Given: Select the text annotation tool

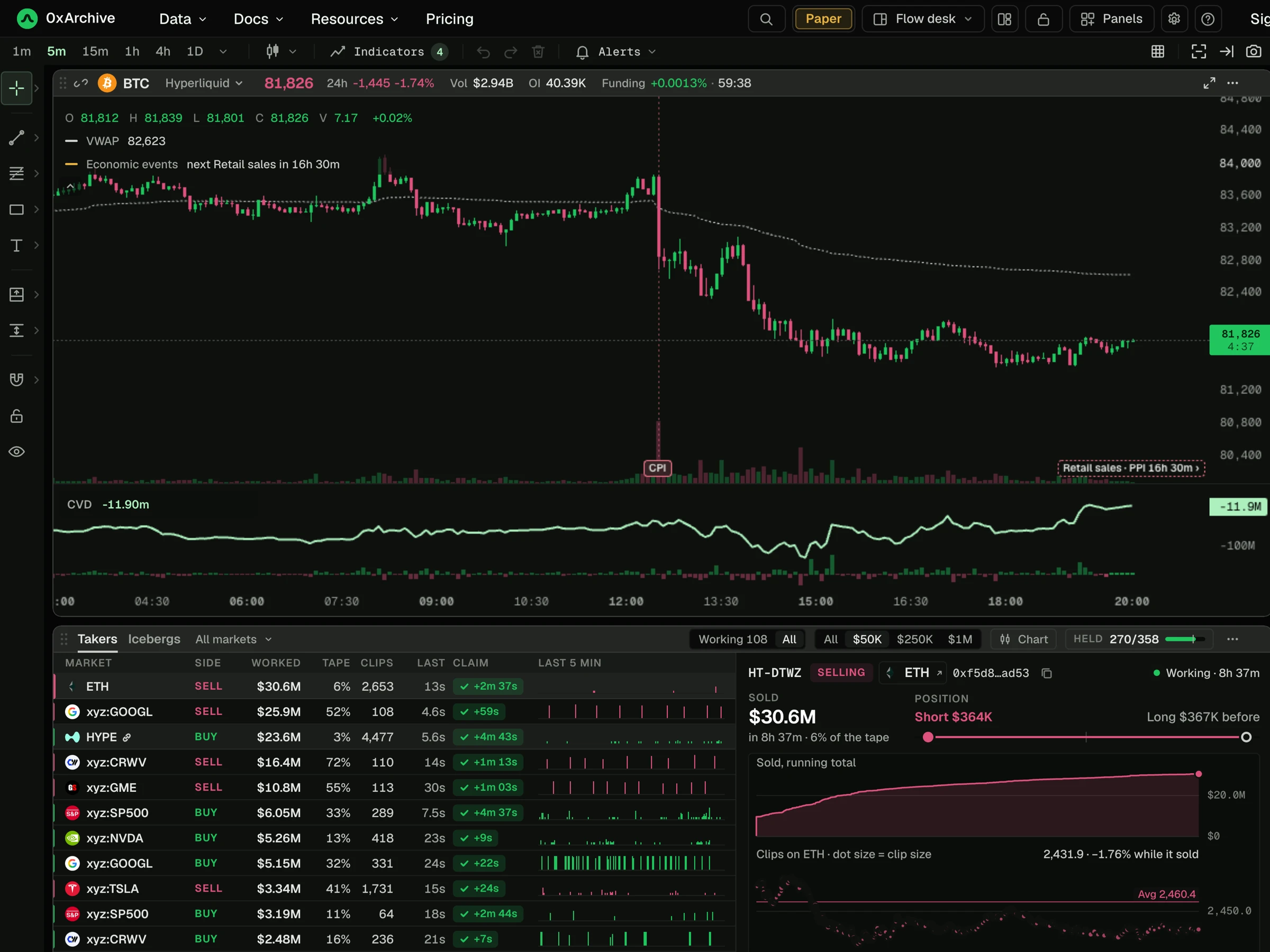Looking at the screenshot, I should click(x=16, y=245).
